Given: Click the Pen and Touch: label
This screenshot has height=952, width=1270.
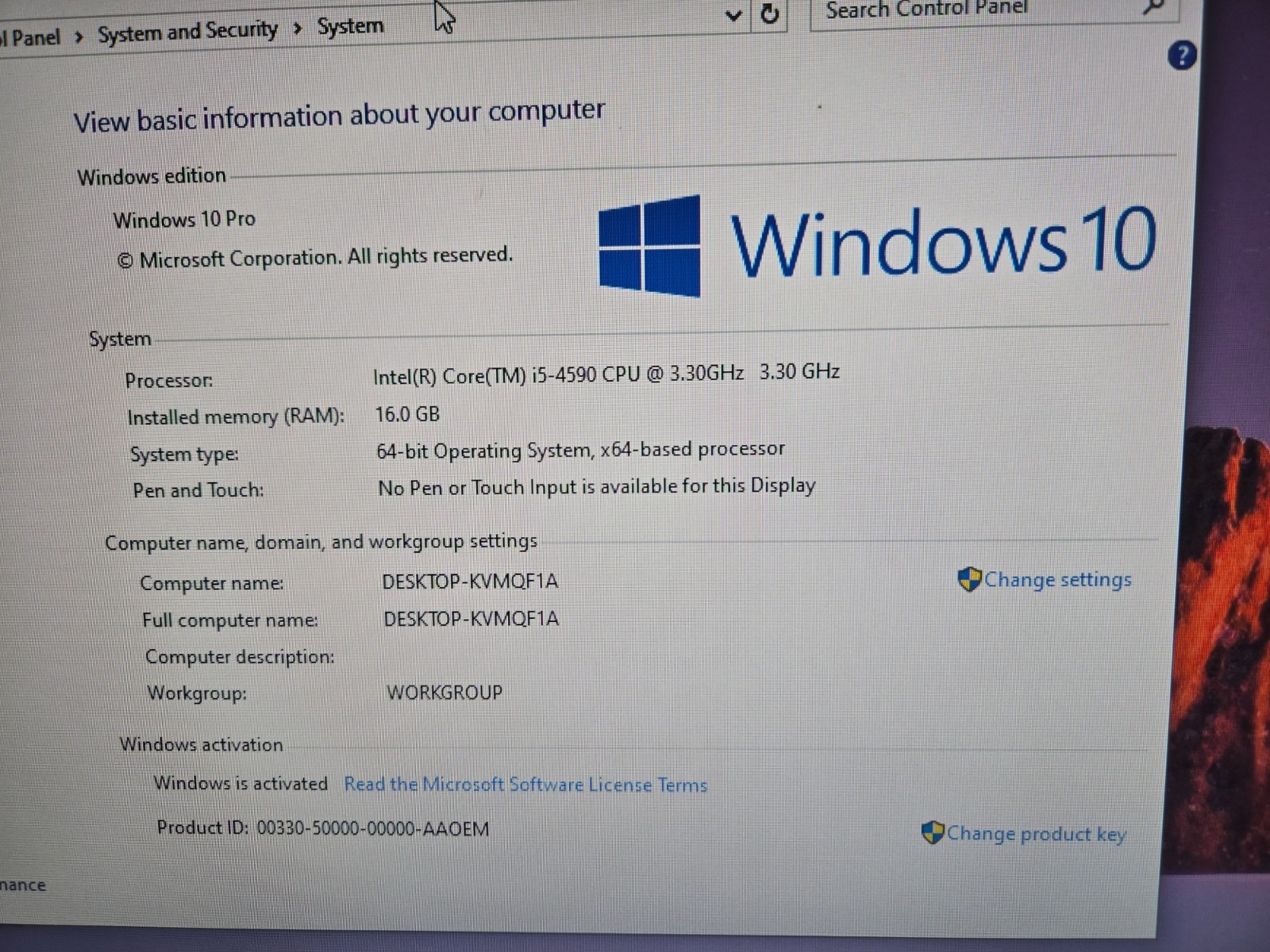Looking at the screenshot, I should pyautogui.click(x=198, y=490).
